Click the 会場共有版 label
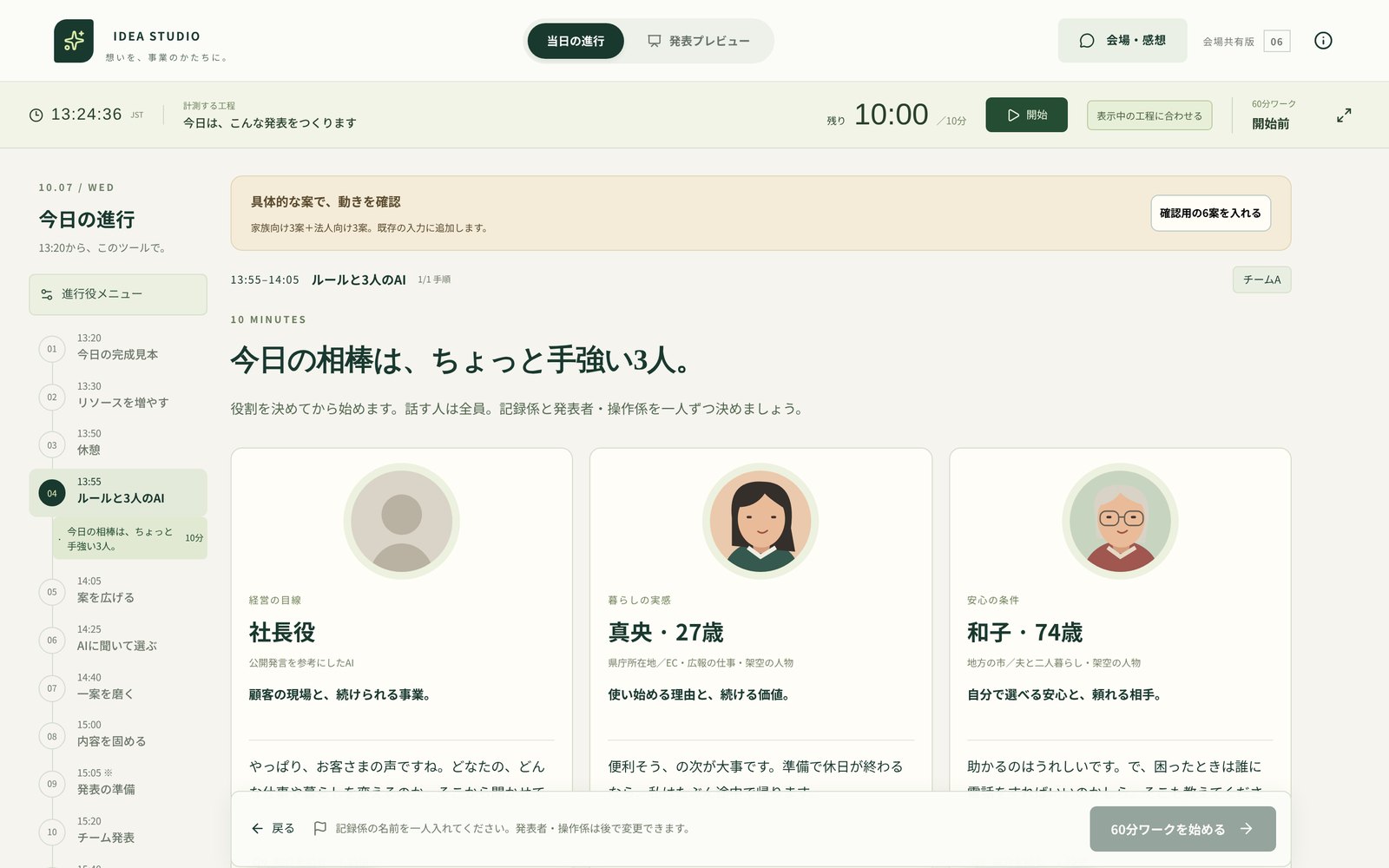This screenshot has height=868, width=1389. (1228, 42)
